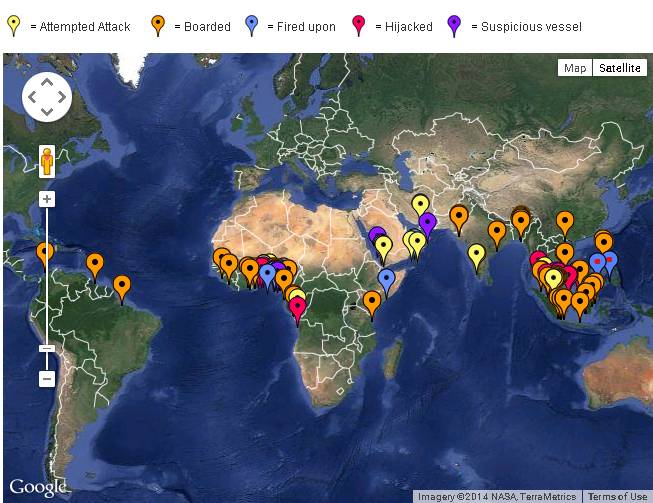Open the Terms of Use link

pyautogui.click(x=617, y=497)
